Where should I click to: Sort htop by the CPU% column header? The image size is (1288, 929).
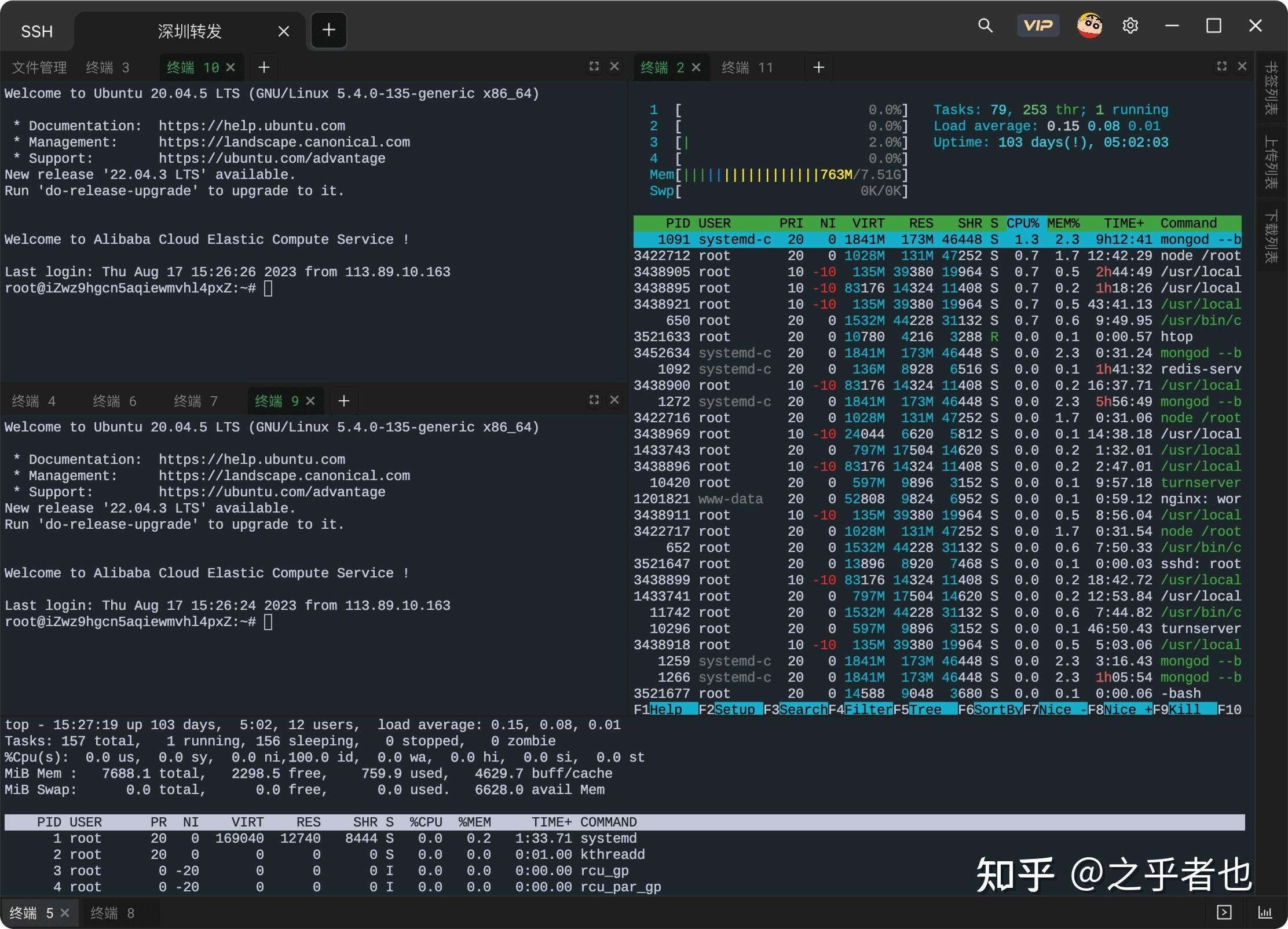(1023, 223)
